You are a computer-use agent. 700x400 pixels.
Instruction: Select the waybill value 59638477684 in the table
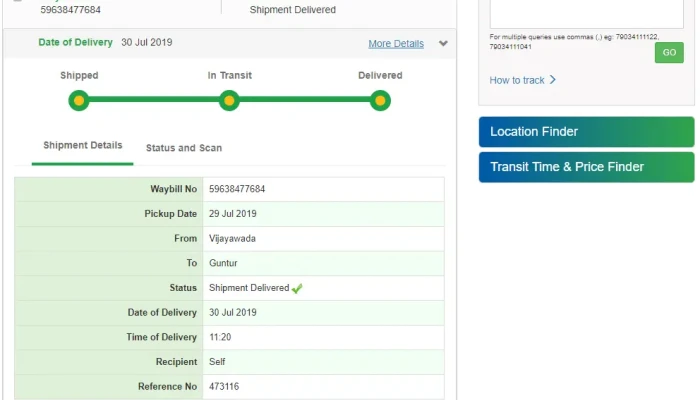pos(237,189)
